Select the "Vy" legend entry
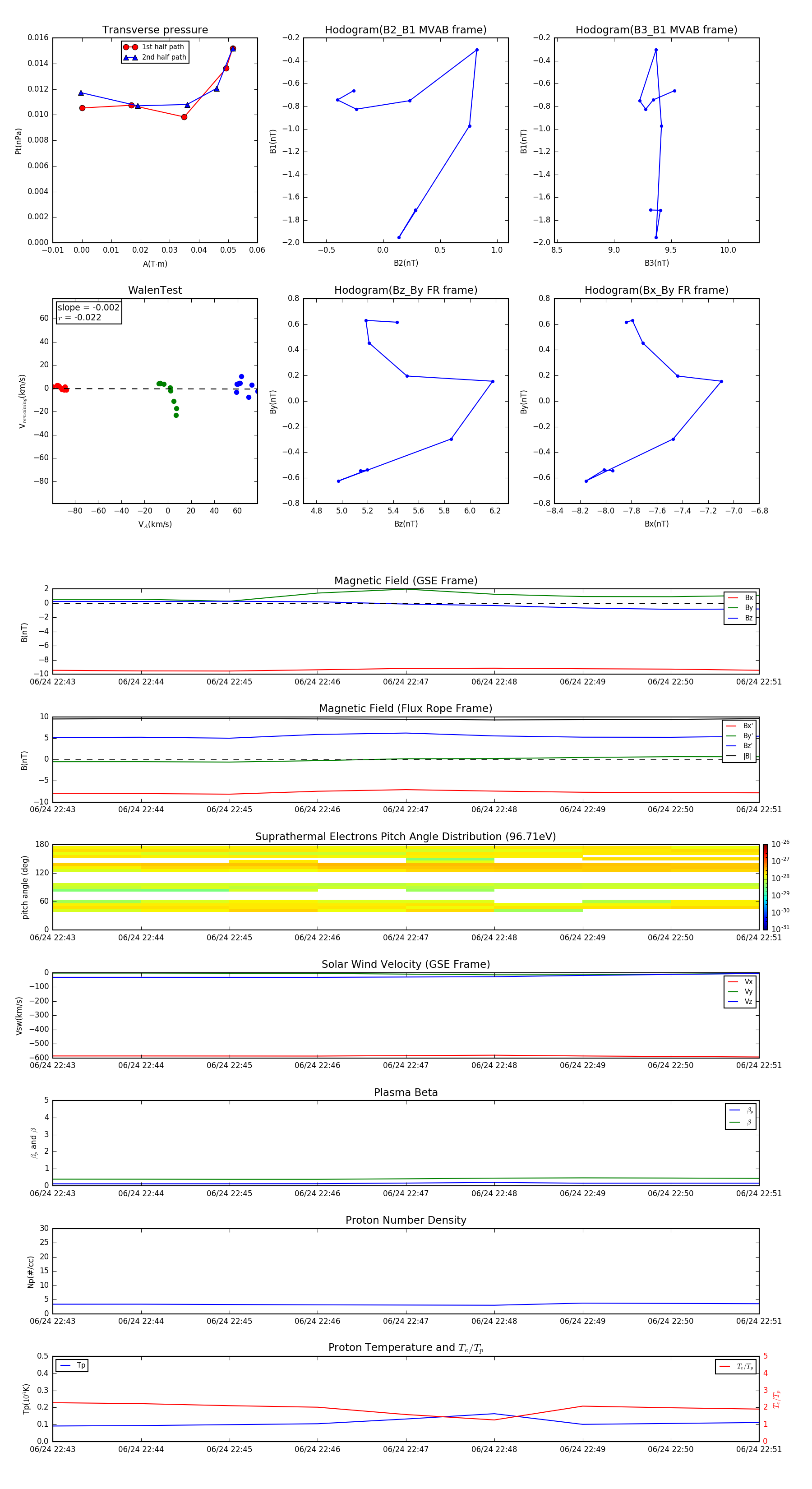Screen dimensions: 812x1489 pyautogui.click(x=740, y=991)
